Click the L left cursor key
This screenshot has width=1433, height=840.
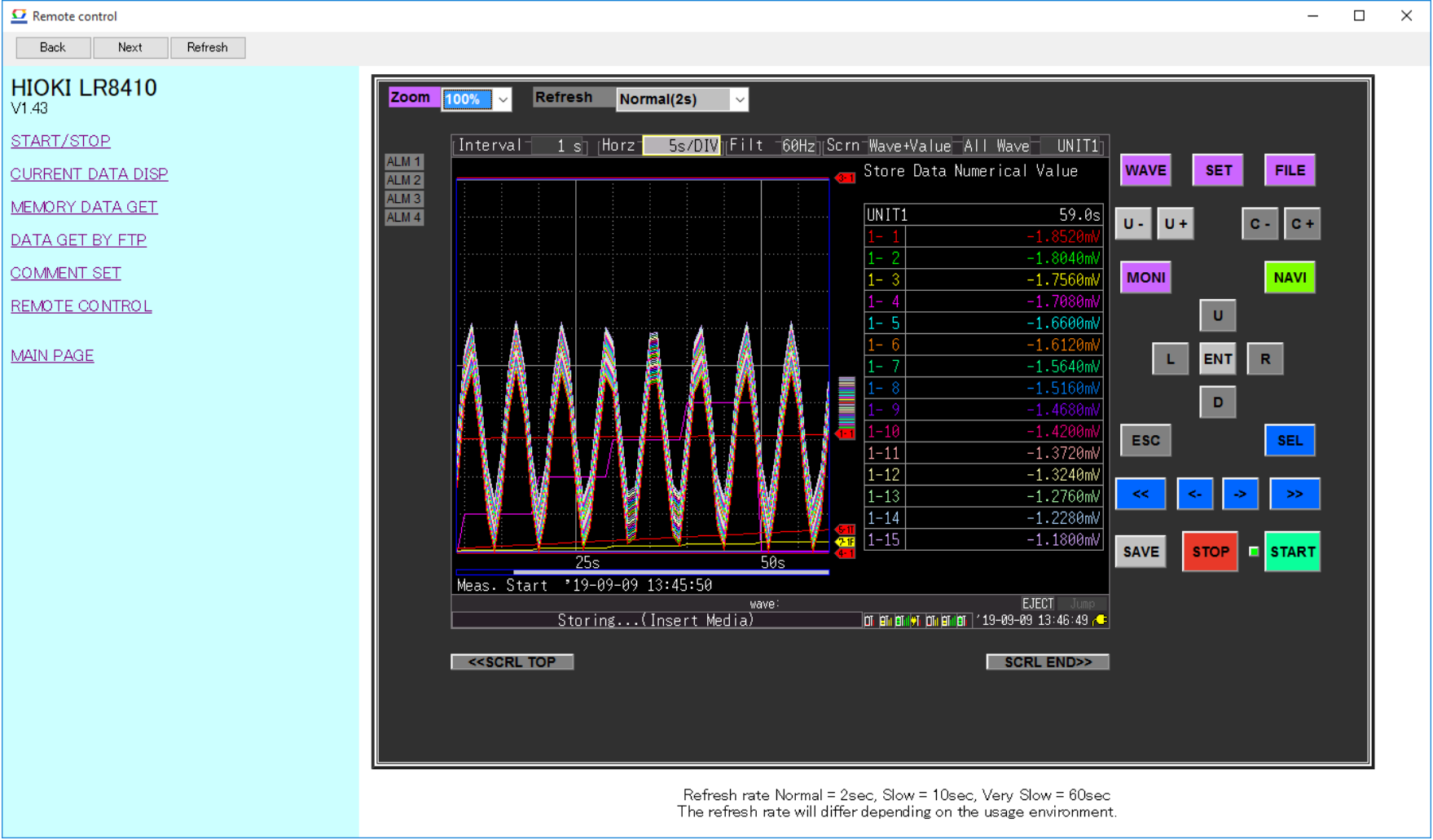1170,359
